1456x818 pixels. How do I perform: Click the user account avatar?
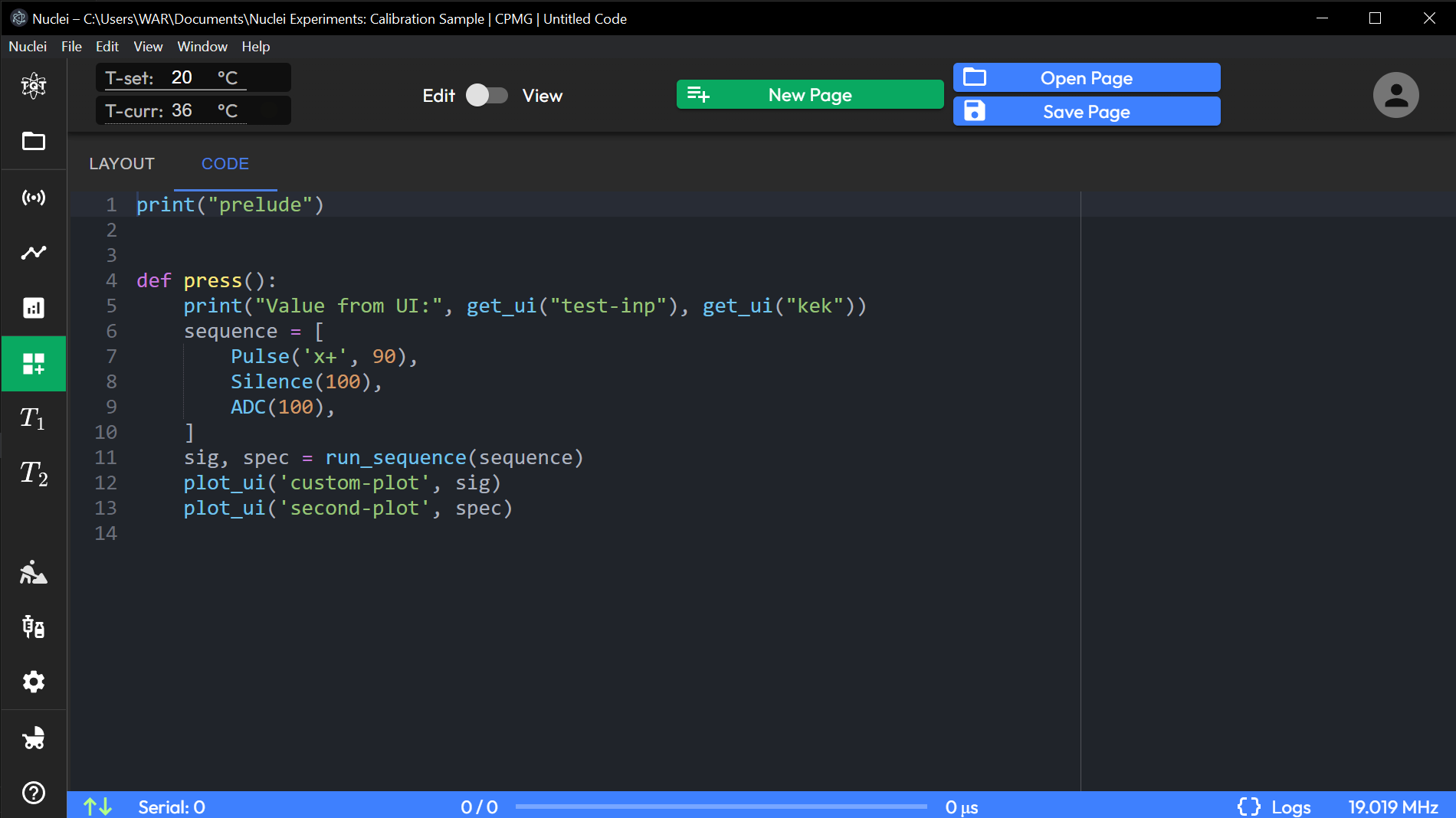(1395, 95)
